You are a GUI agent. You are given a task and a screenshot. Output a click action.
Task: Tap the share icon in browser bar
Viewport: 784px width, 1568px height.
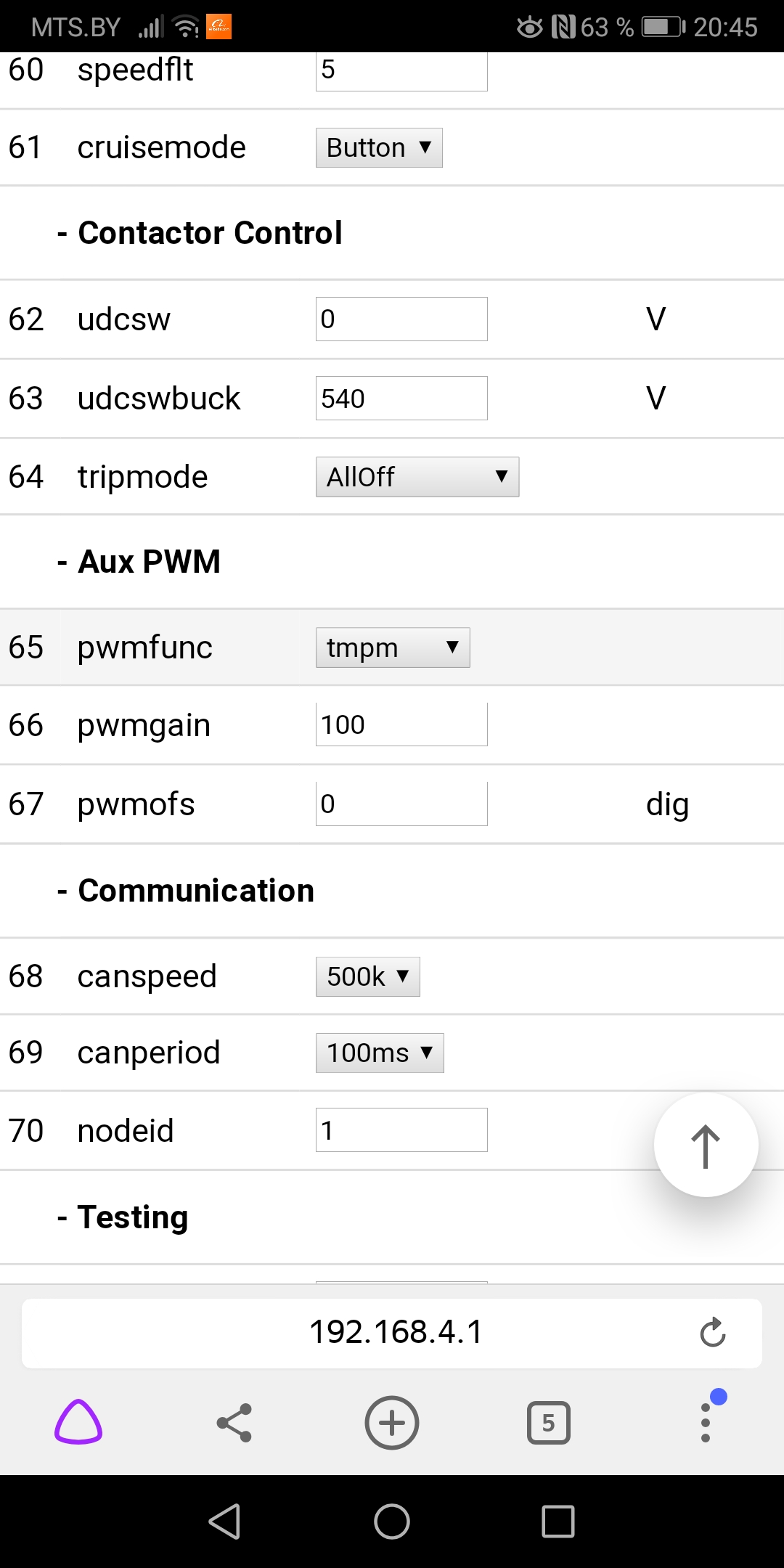point(234,1422)
